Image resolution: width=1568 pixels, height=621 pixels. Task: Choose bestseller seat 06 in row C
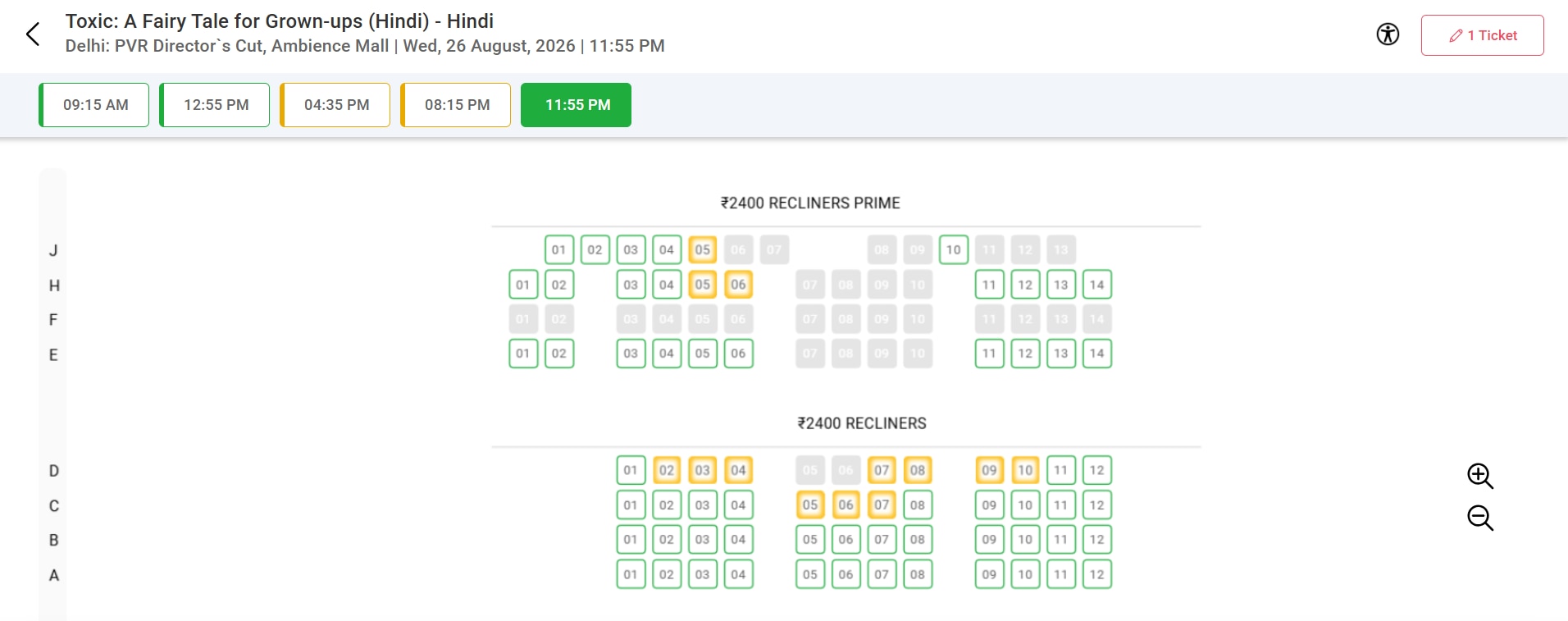846,505
